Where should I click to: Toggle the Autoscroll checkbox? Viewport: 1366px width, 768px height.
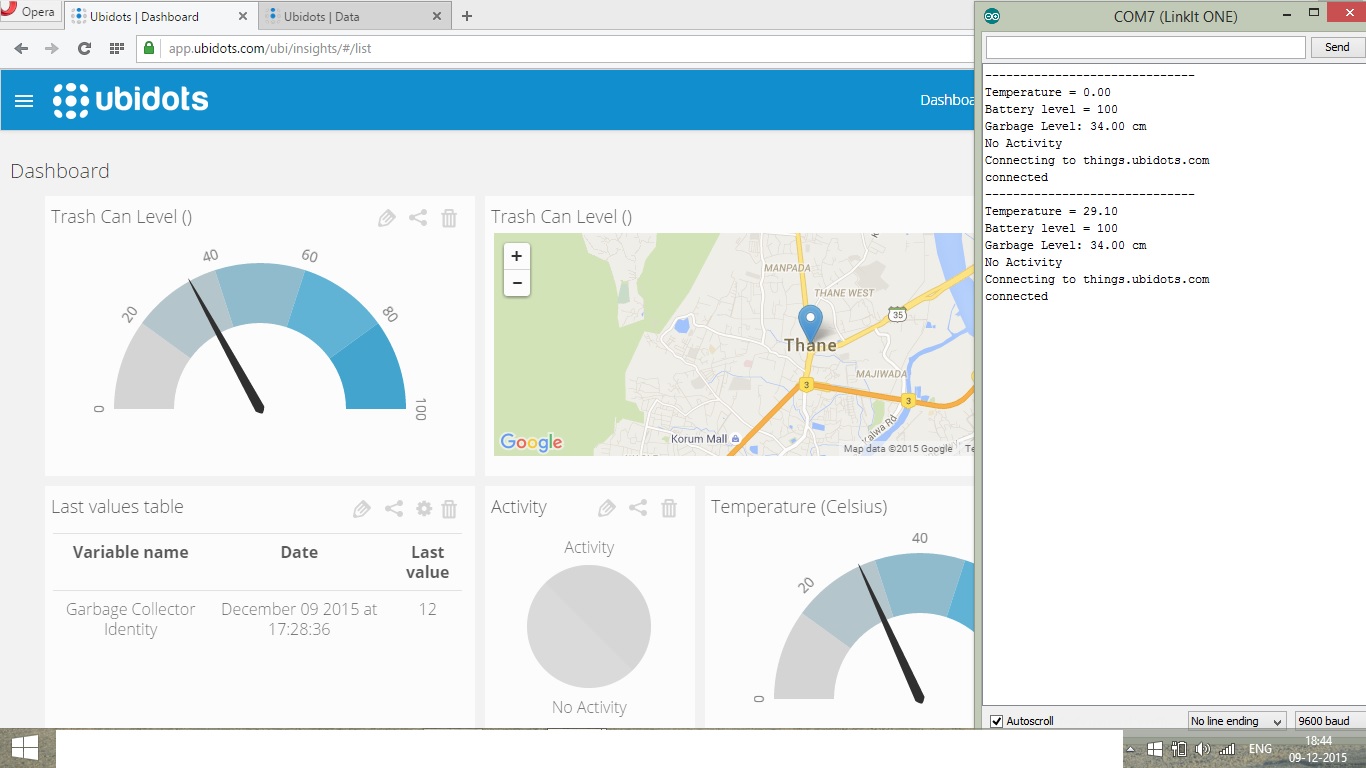(x=996, y=721)
